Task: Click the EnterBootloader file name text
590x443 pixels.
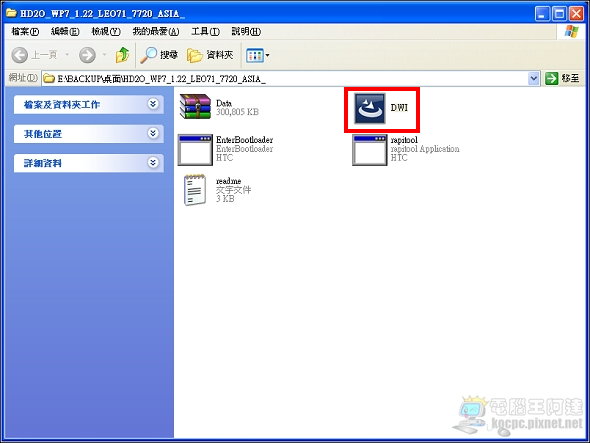Action: pos(245,140)
